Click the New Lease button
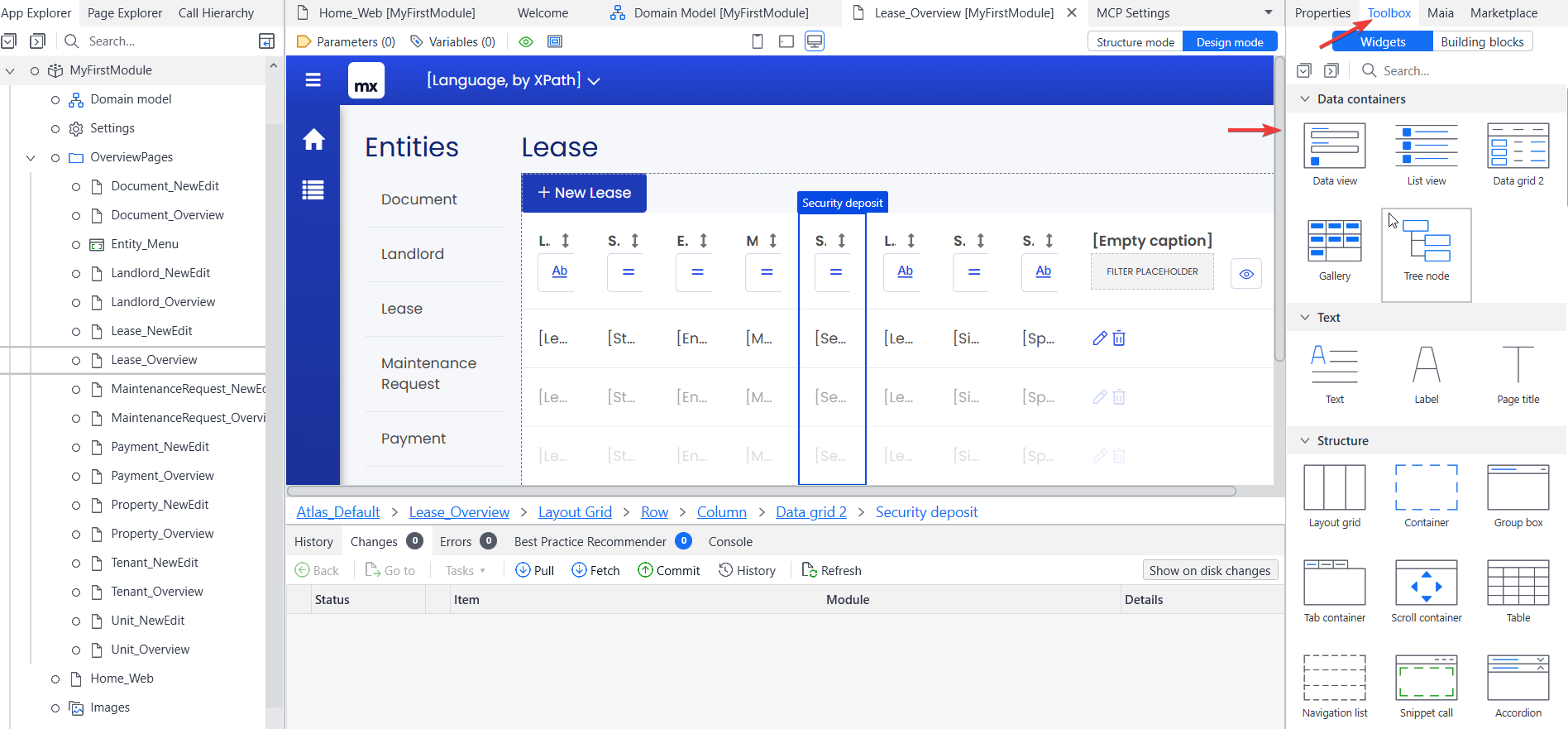Viewport: 1568px width, 729px height. click(584, 193)
